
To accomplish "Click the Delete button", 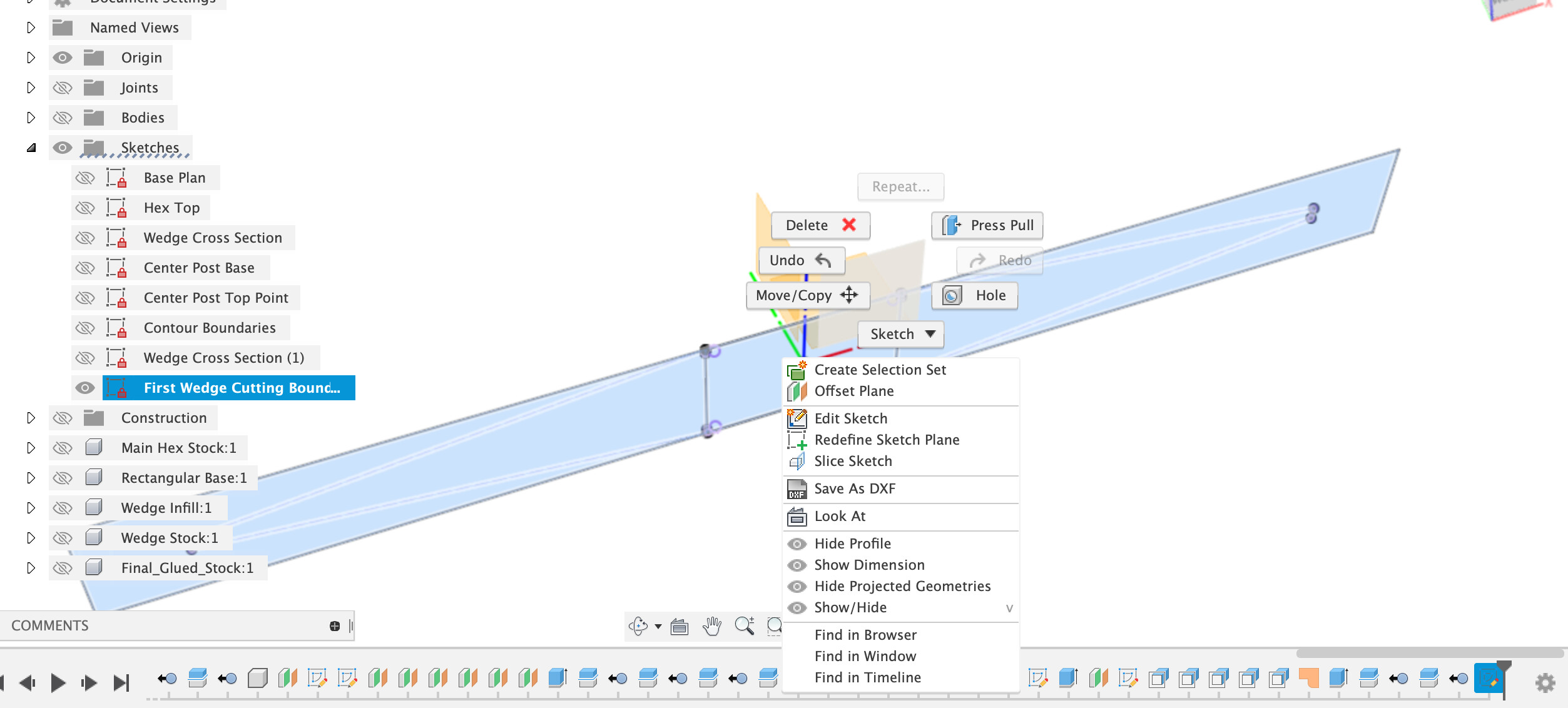I will 820,225.
